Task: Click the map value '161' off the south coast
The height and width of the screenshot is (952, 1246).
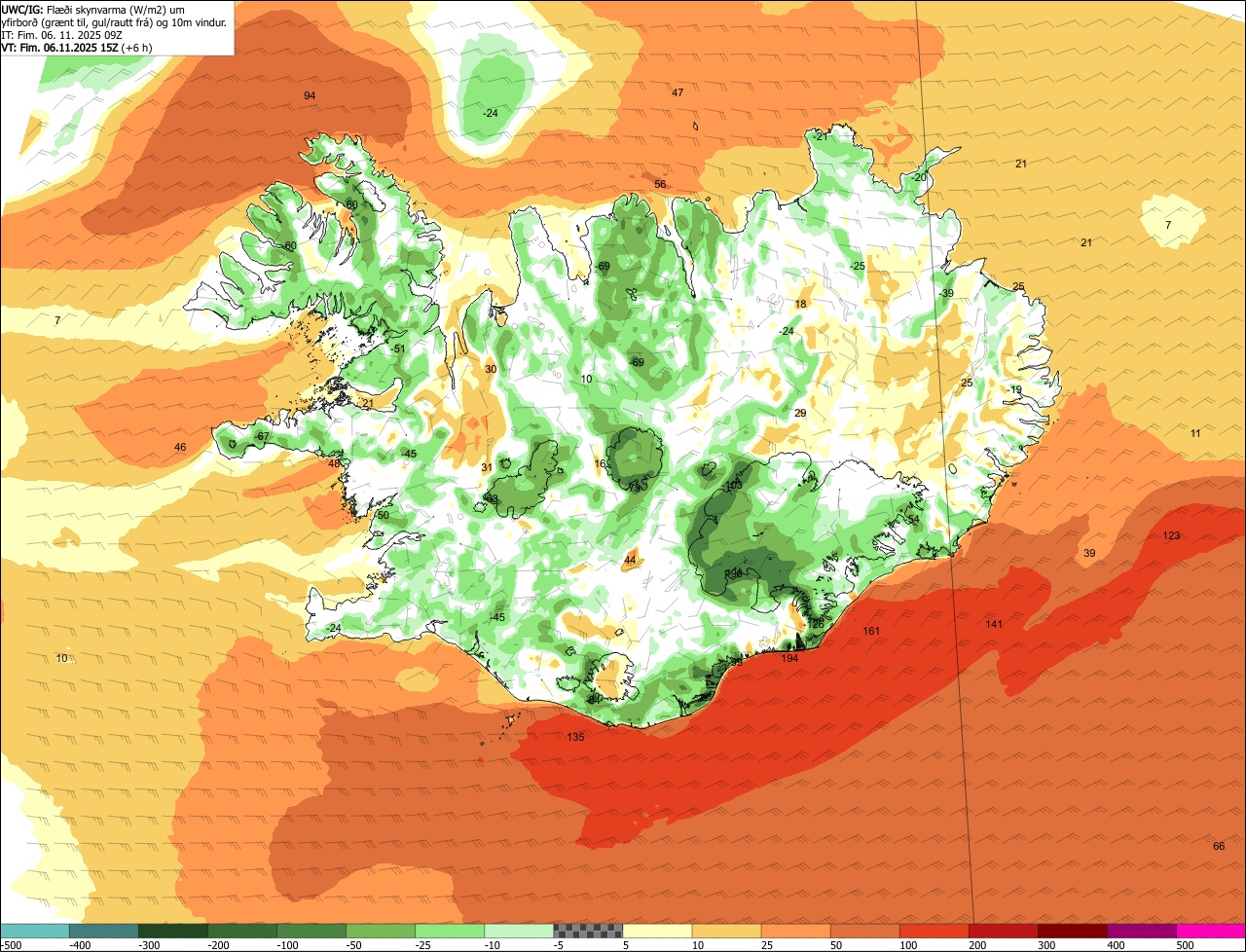Action: (871, 631)
